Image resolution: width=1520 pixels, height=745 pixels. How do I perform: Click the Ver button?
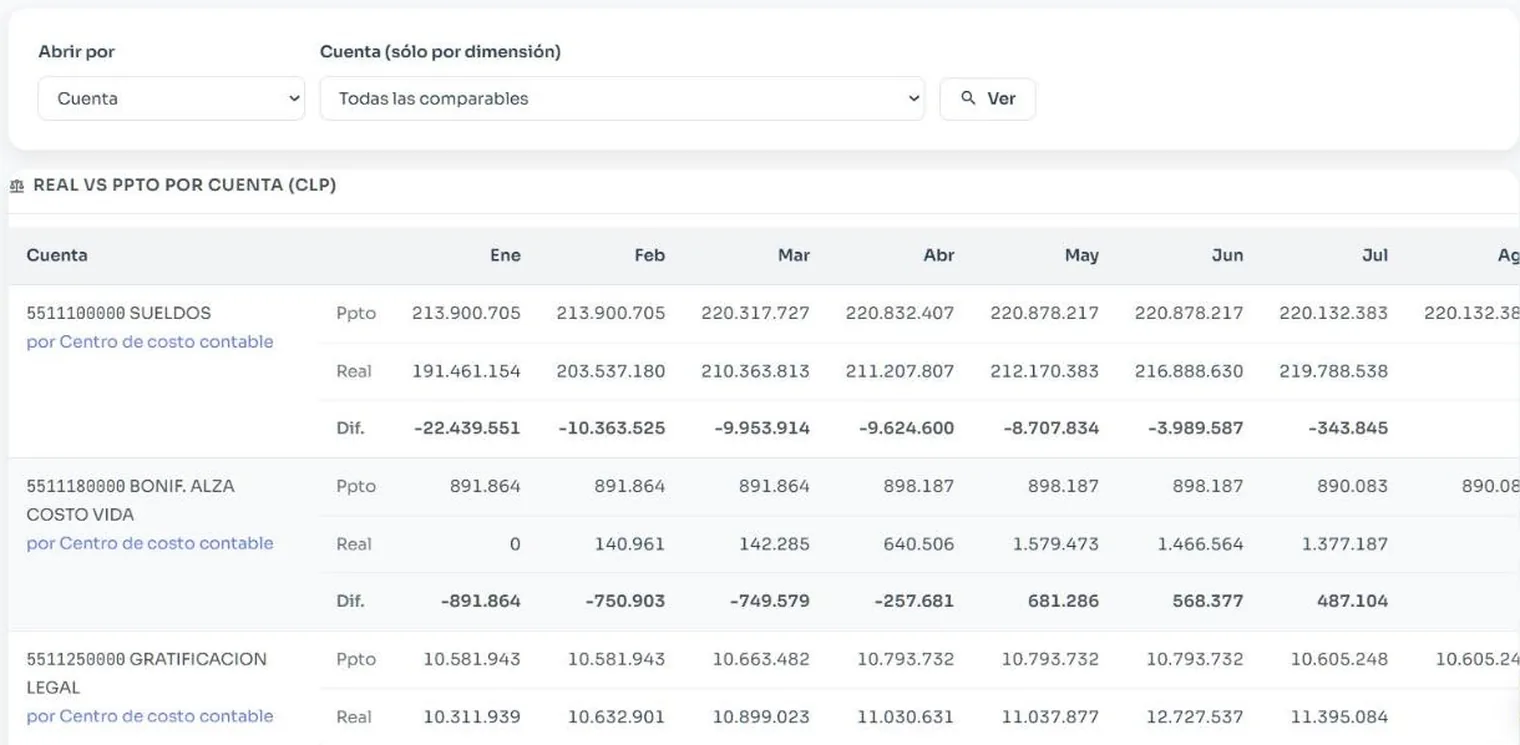(987, 98)
